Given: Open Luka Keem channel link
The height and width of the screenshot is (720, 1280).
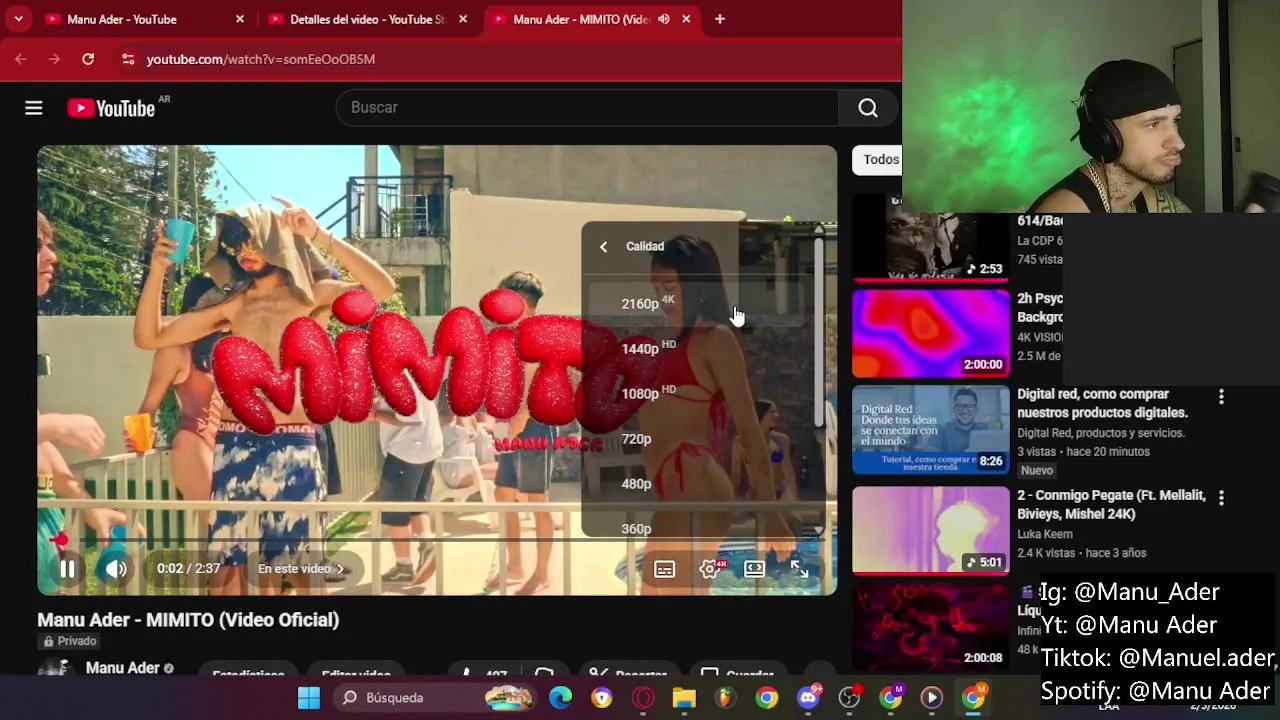Looking at the screenshot, I should [1045, 534].
